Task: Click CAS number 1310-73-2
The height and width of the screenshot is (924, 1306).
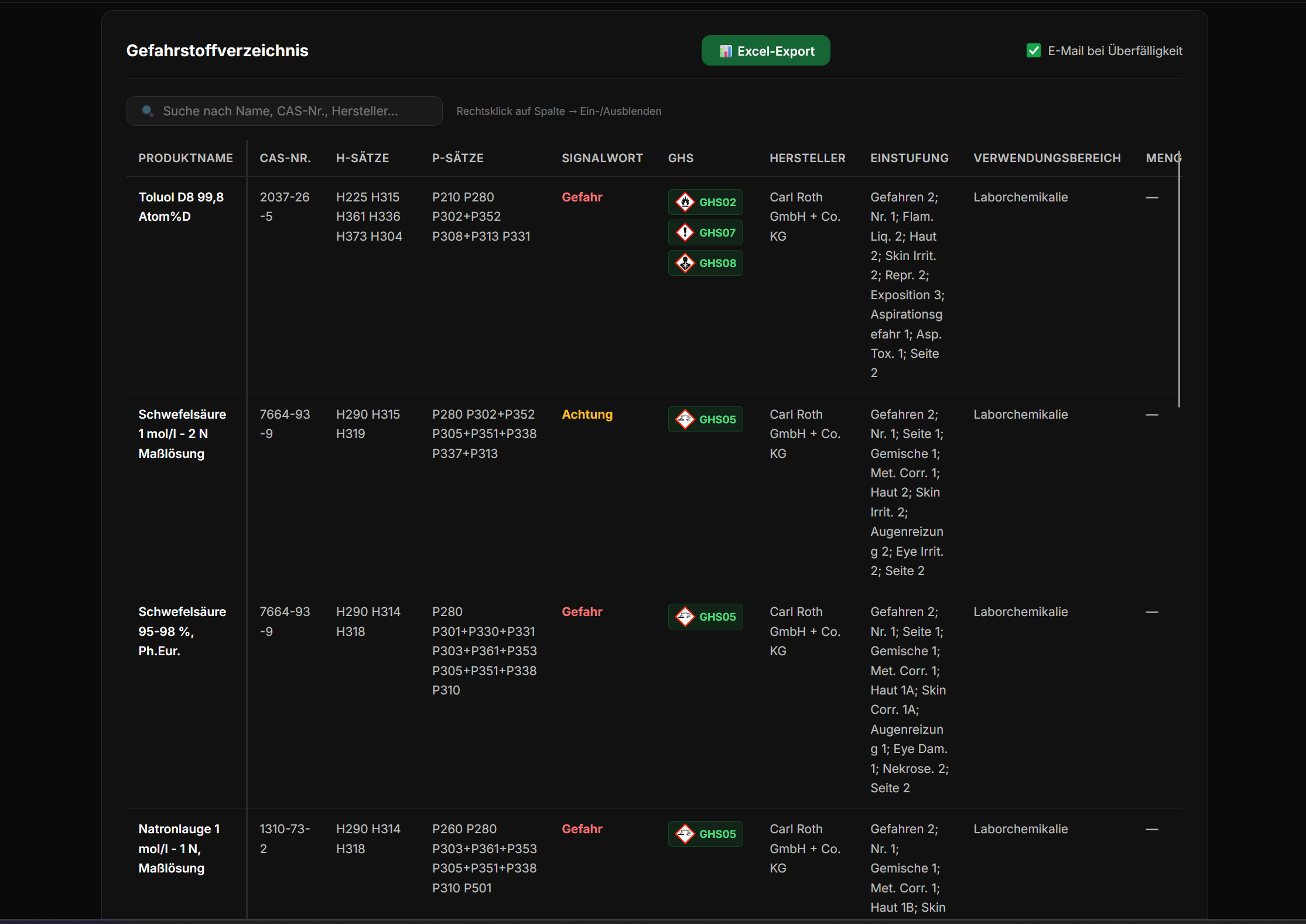Action: pos(285,839)
